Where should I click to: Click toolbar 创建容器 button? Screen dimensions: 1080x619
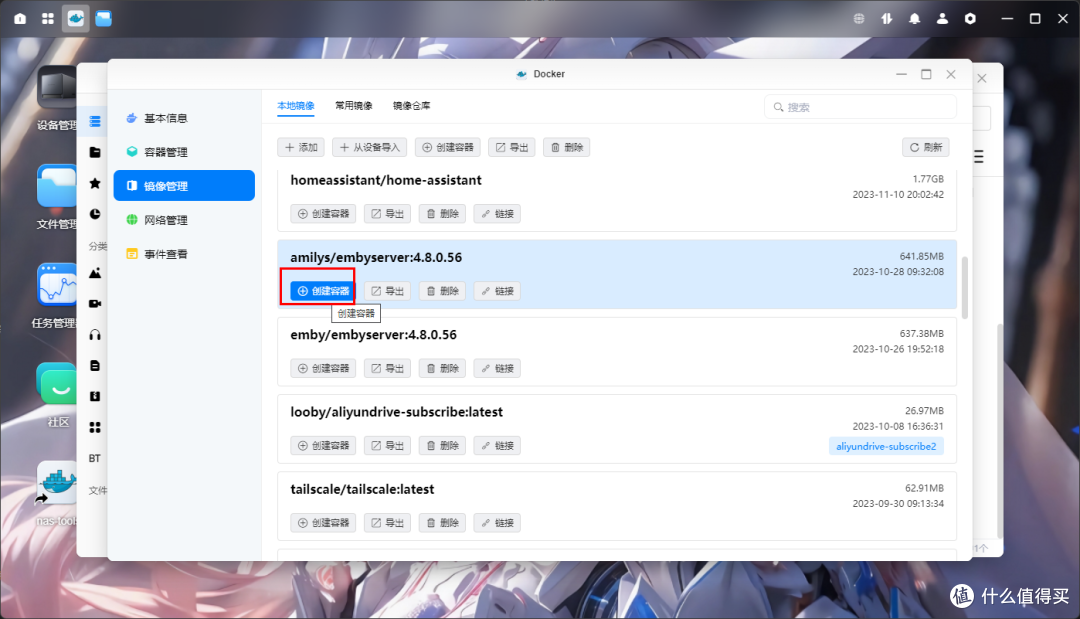tap(448, 147)
